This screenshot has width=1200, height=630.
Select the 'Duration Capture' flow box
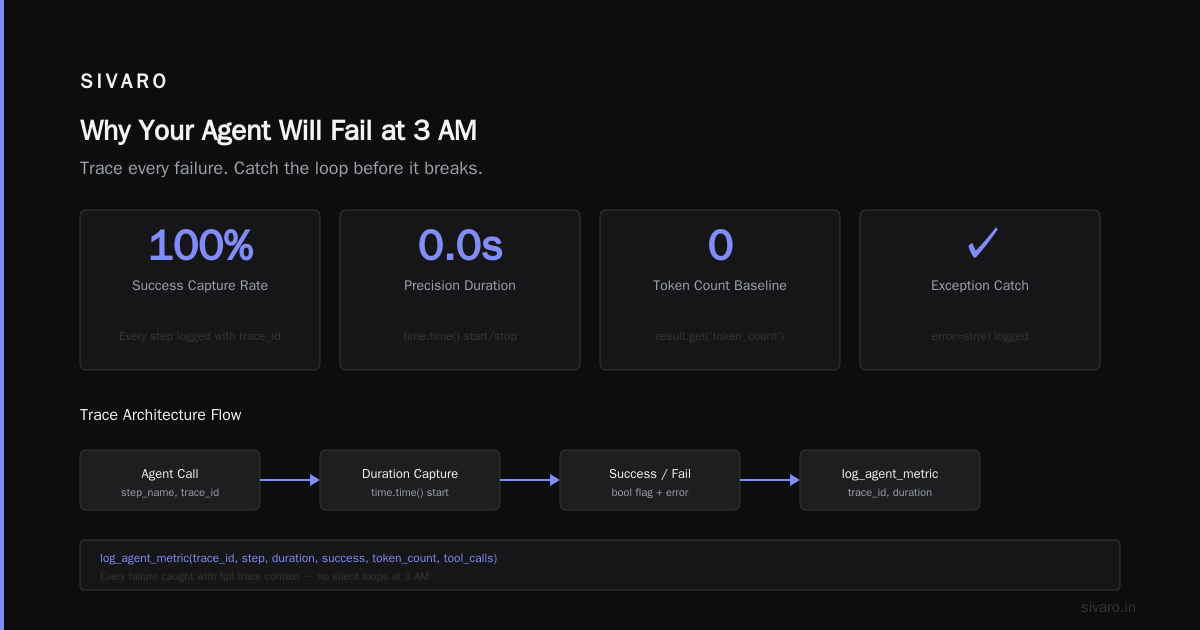coord(410,480)
